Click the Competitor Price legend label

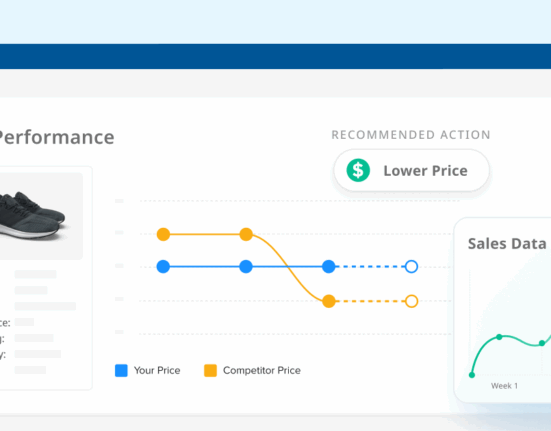[x=262, y=370]
